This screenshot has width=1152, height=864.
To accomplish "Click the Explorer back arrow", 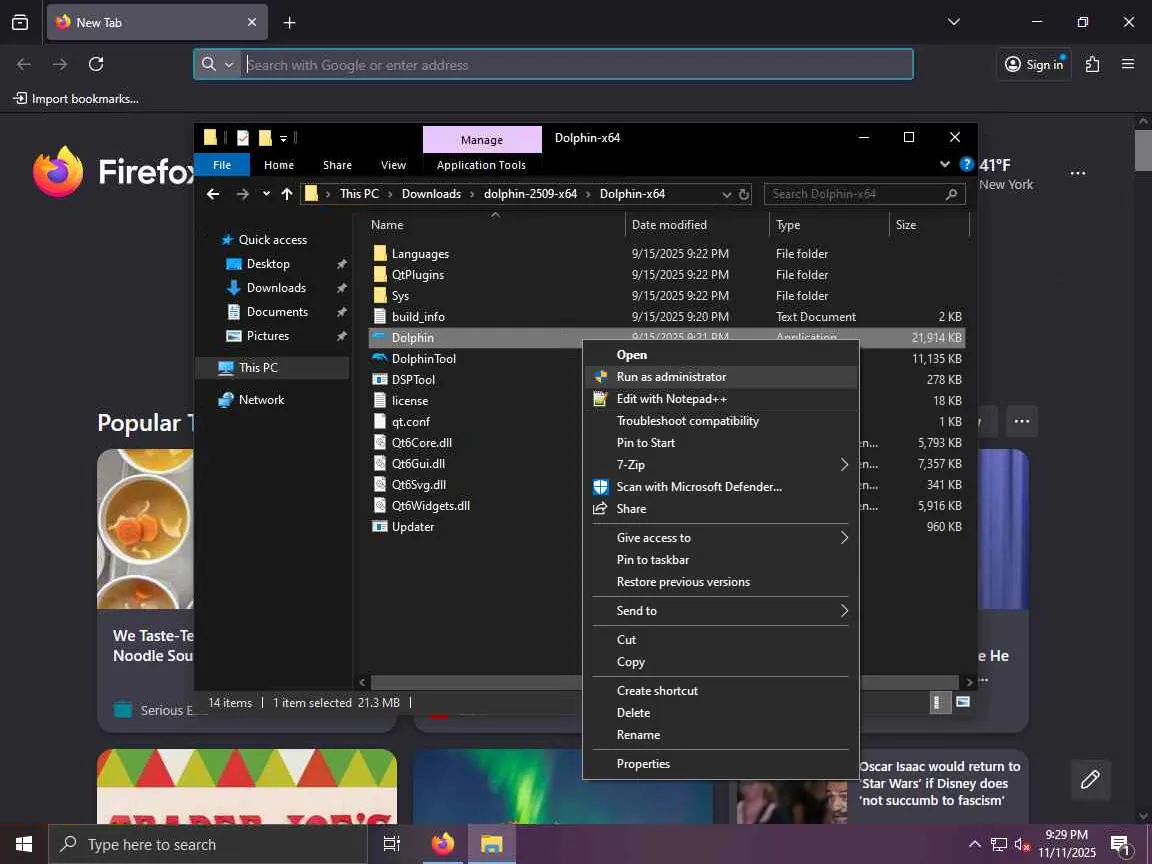I will click(x=213, y=194).
